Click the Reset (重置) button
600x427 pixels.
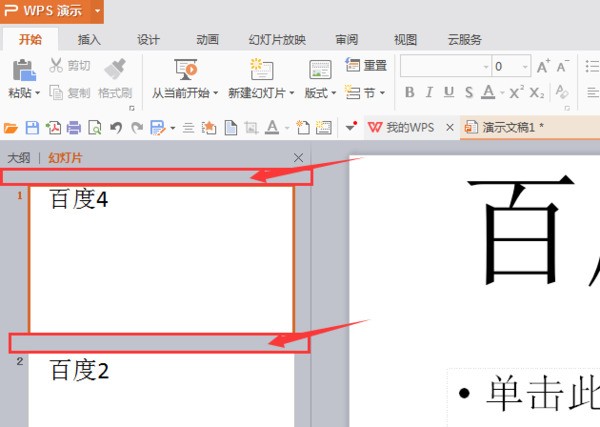pyautogui.click(x=366, y=65)
